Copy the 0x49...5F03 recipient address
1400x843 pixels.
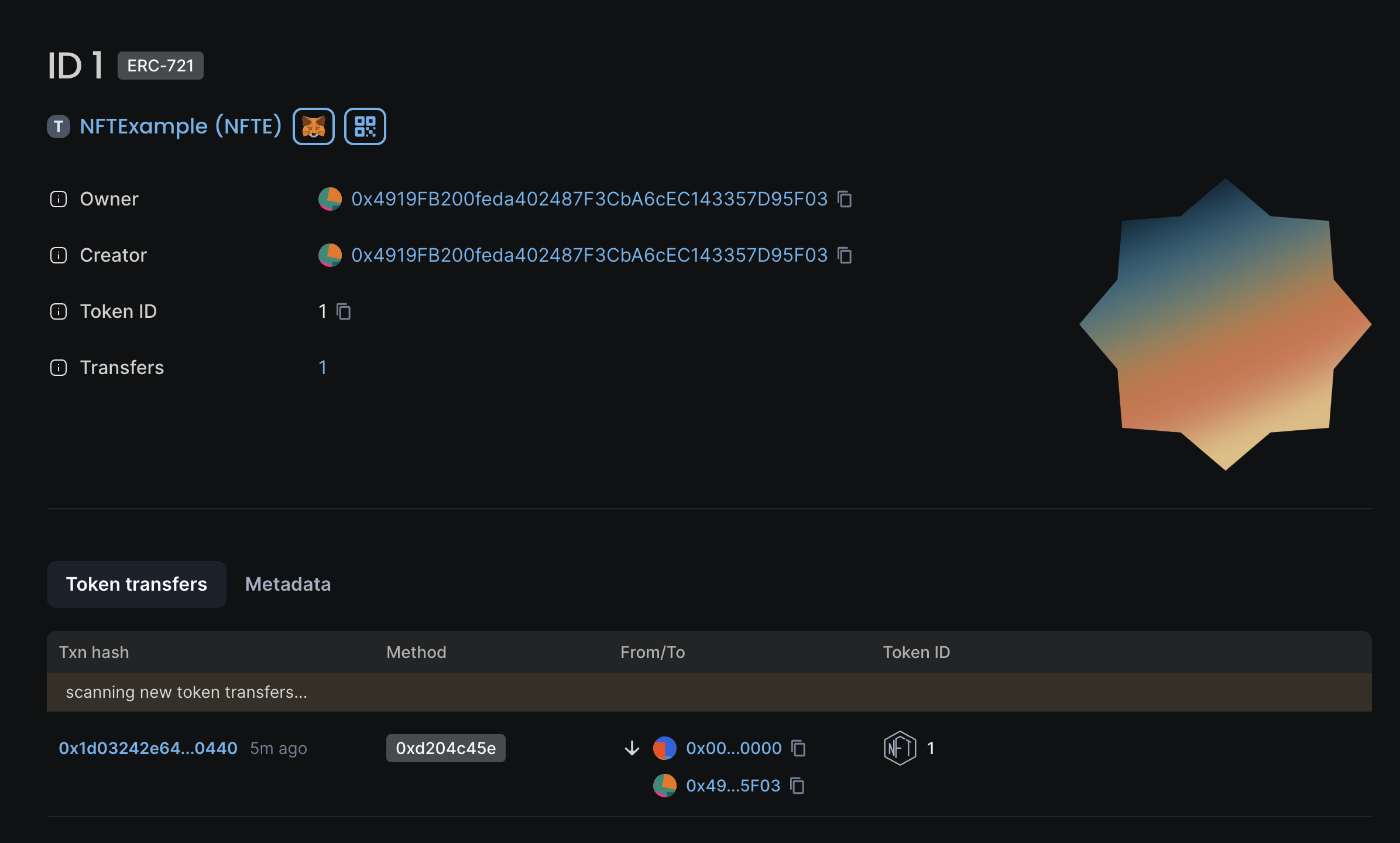point(797,786)
